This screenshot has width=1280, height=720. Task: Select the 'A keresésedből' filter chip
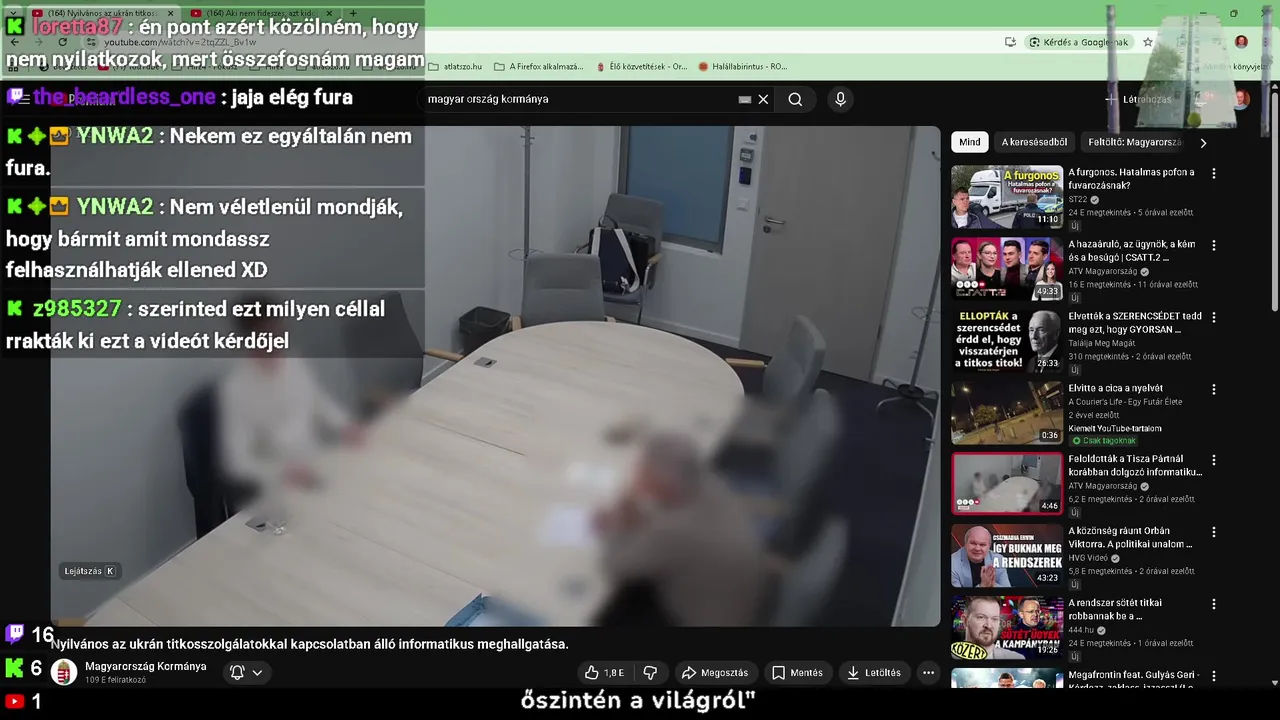click(x=1034, y=142)
